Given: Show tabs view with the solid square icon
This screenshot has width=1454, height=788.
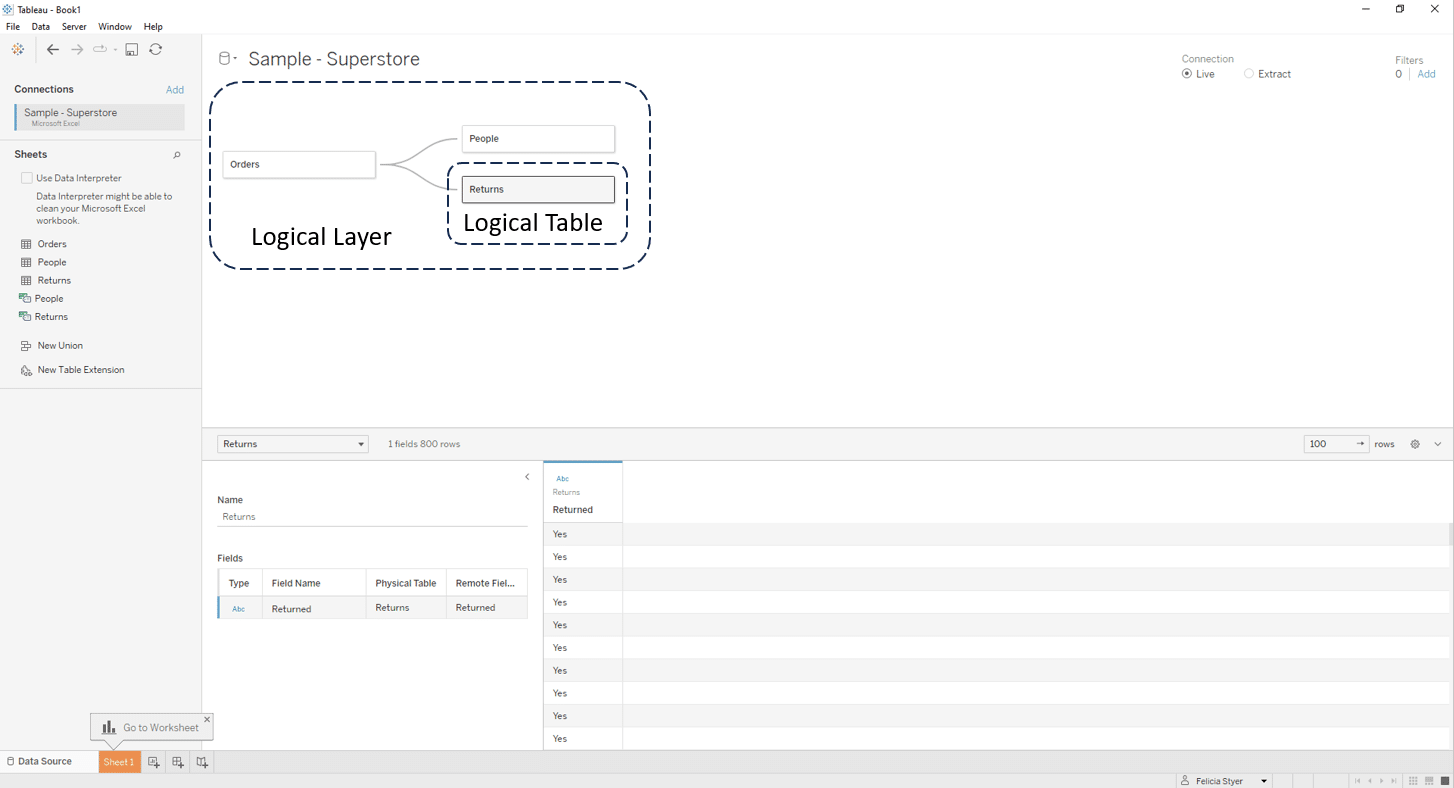Looking at the screenshot, I should pos(1445,781).
